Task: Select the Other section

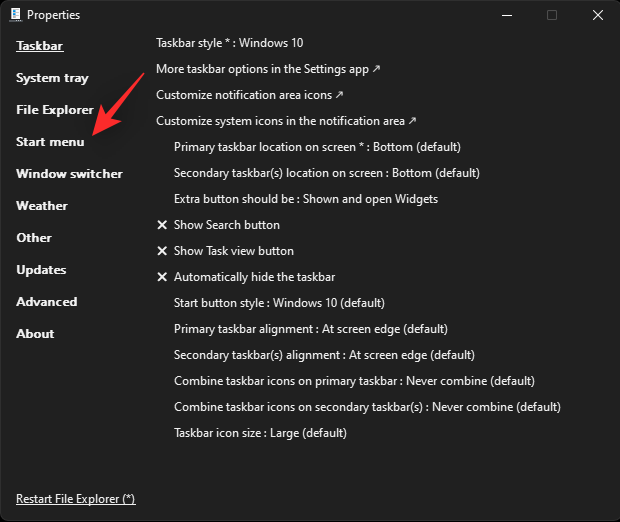Action: tap(34, 238)
